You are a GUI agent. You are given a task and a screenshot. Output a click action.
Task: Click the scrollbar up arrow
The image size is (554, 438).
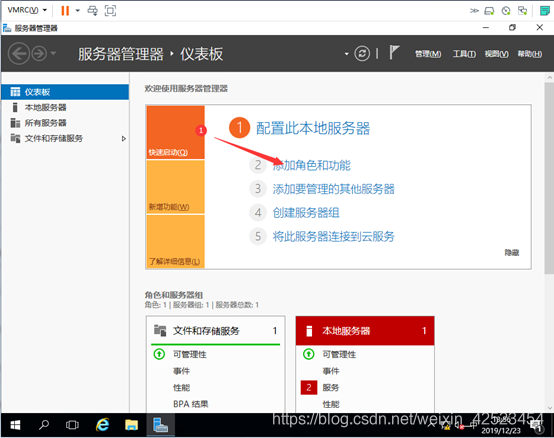tap(549, 77)
